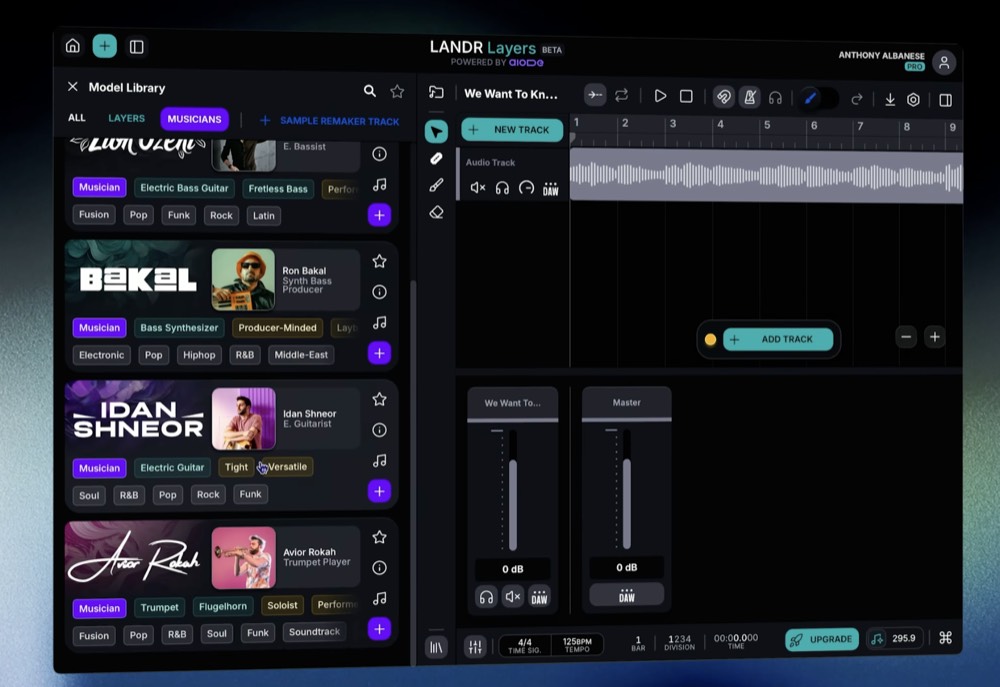This screenshot has width=1000, height=687.
Task: Mute the Audio Track
Action: pyautogui.click(x=478, y=188)
